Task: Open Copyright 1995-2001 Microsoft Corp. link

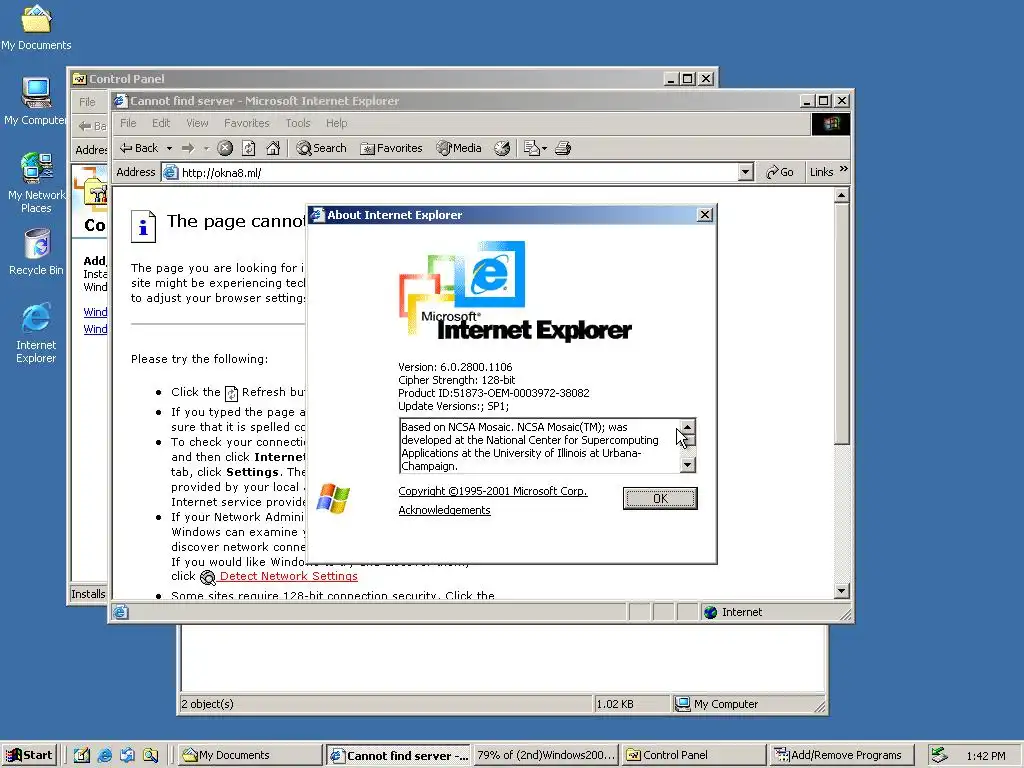Action: click(492, 491)
